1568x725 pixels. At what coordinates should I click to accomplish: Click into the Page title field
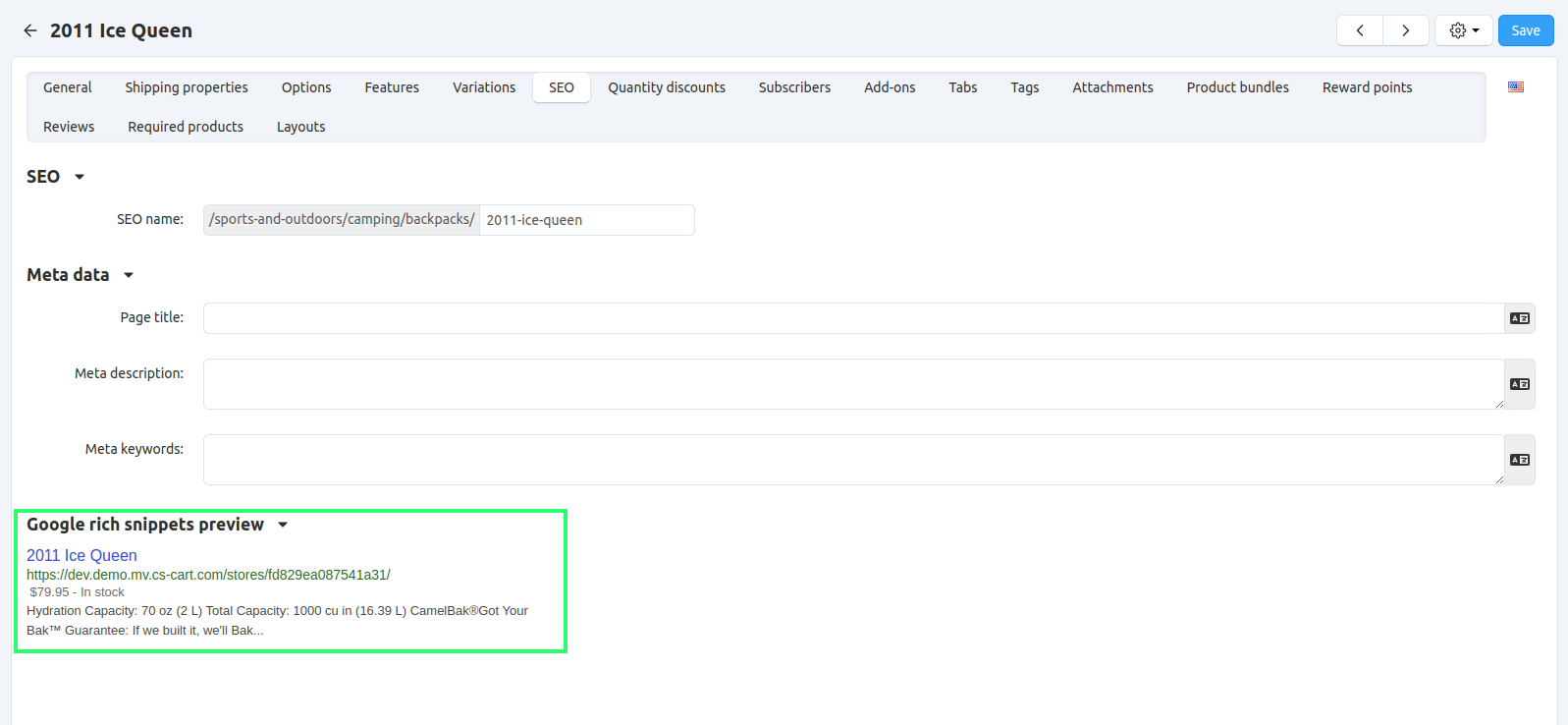854,318
